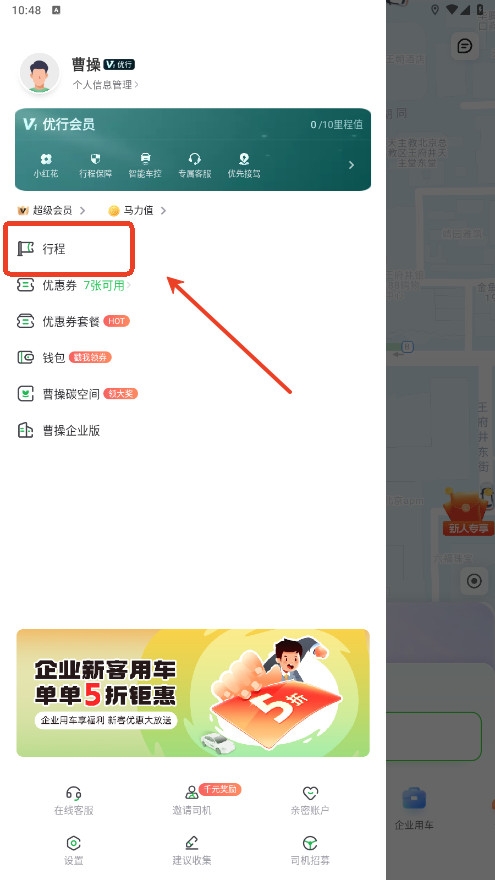
Task: Open 设置 settings at bottom
Action: [x=74, y=851]
